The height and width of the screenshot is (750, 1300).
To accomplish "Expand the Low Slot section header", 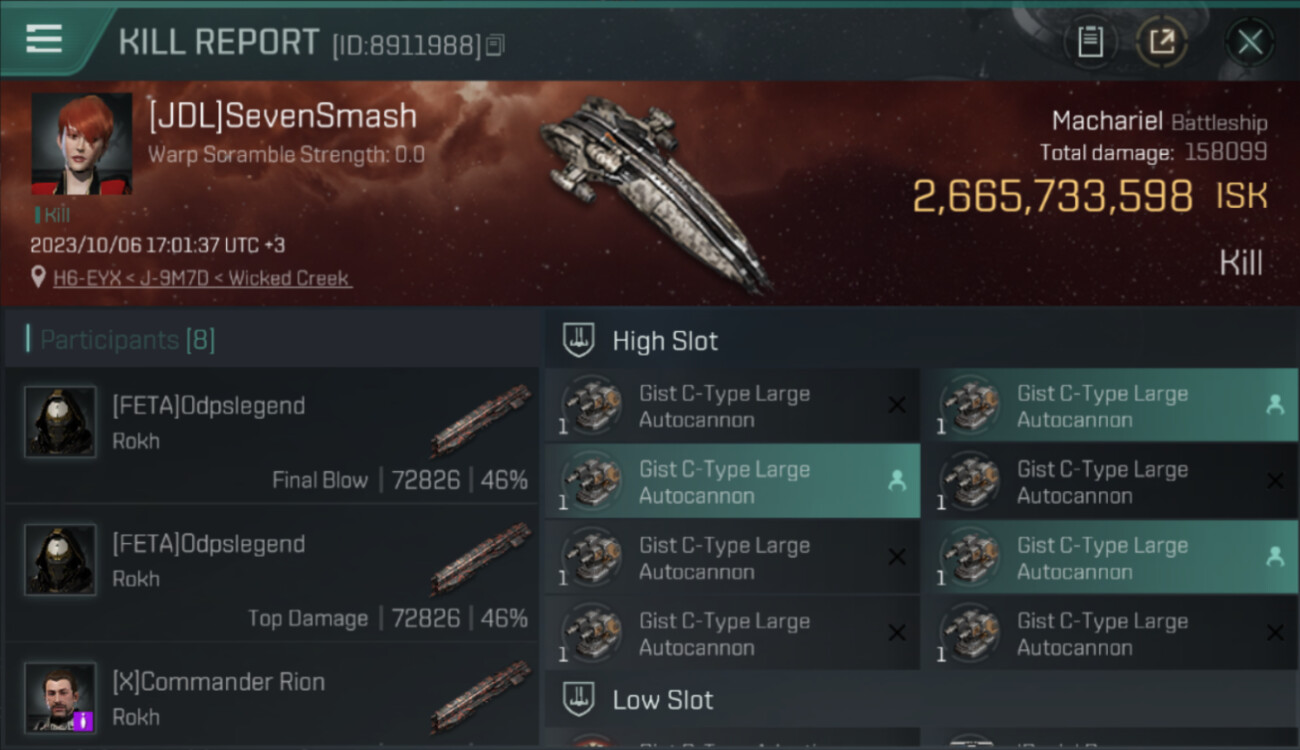I will coord(663,699).
